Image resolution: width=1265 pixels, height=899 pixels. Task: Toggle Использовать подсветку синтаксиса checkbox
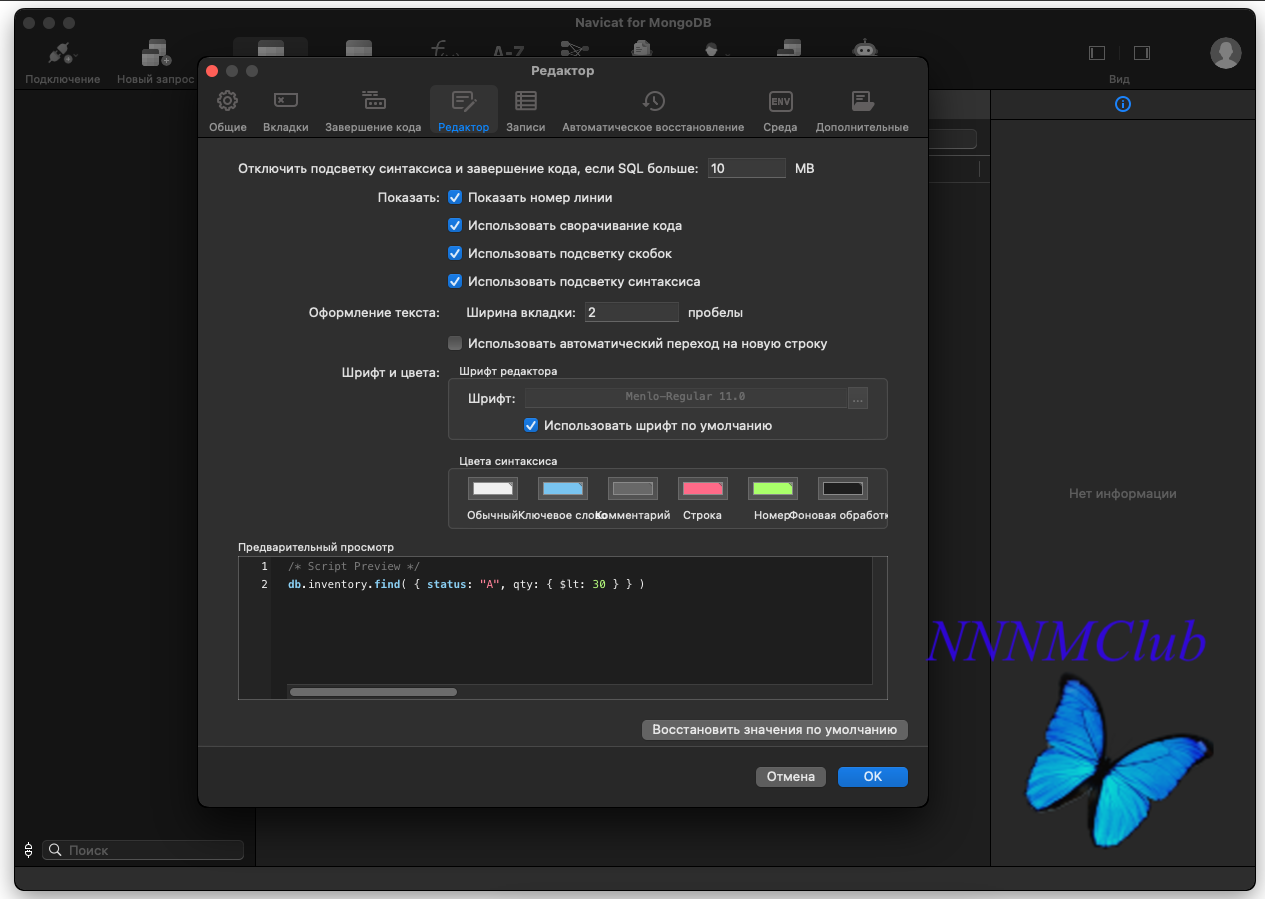455,281
